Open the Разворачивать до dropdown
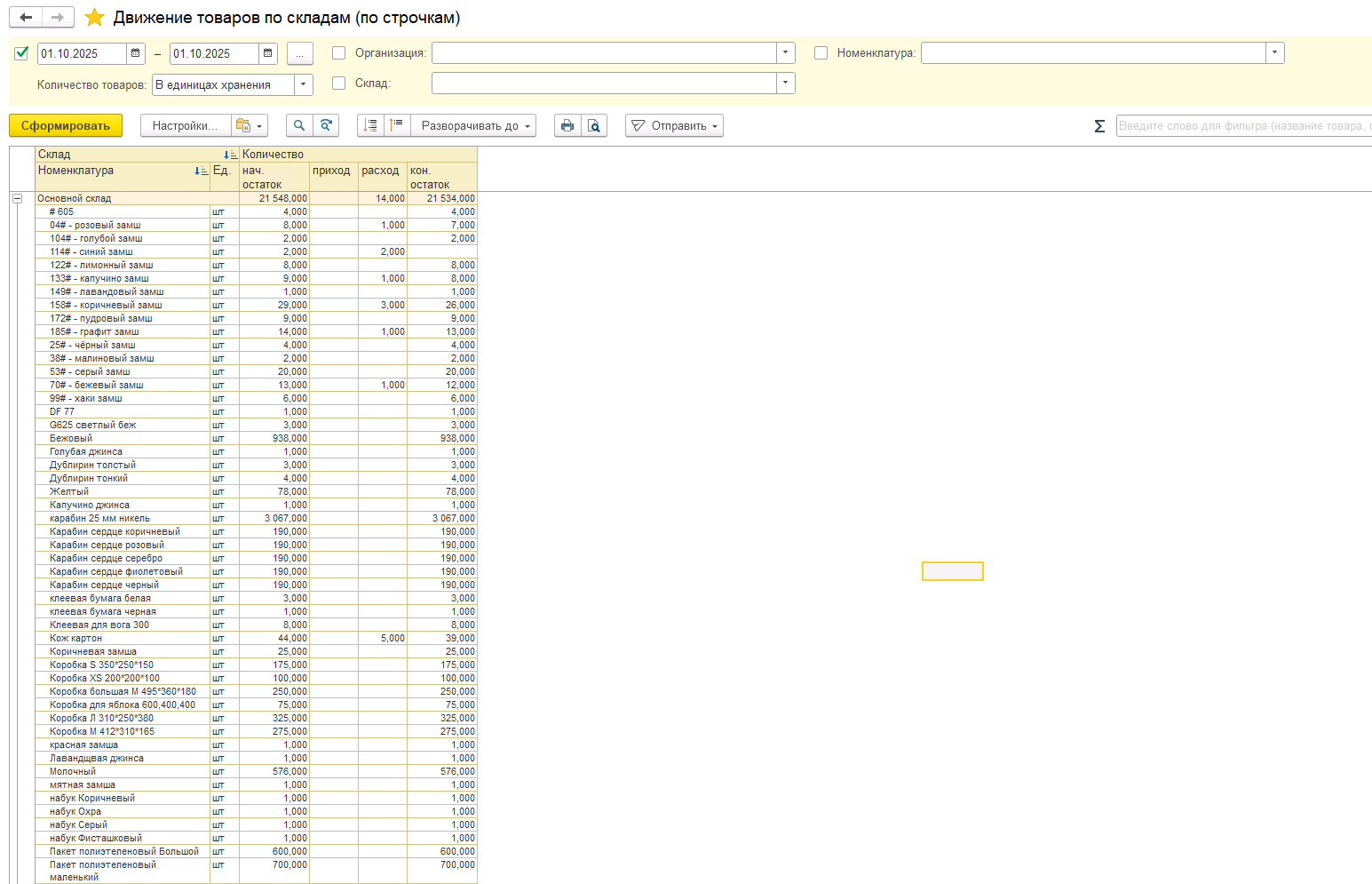1372x884 pixels. tap(478, 126)
